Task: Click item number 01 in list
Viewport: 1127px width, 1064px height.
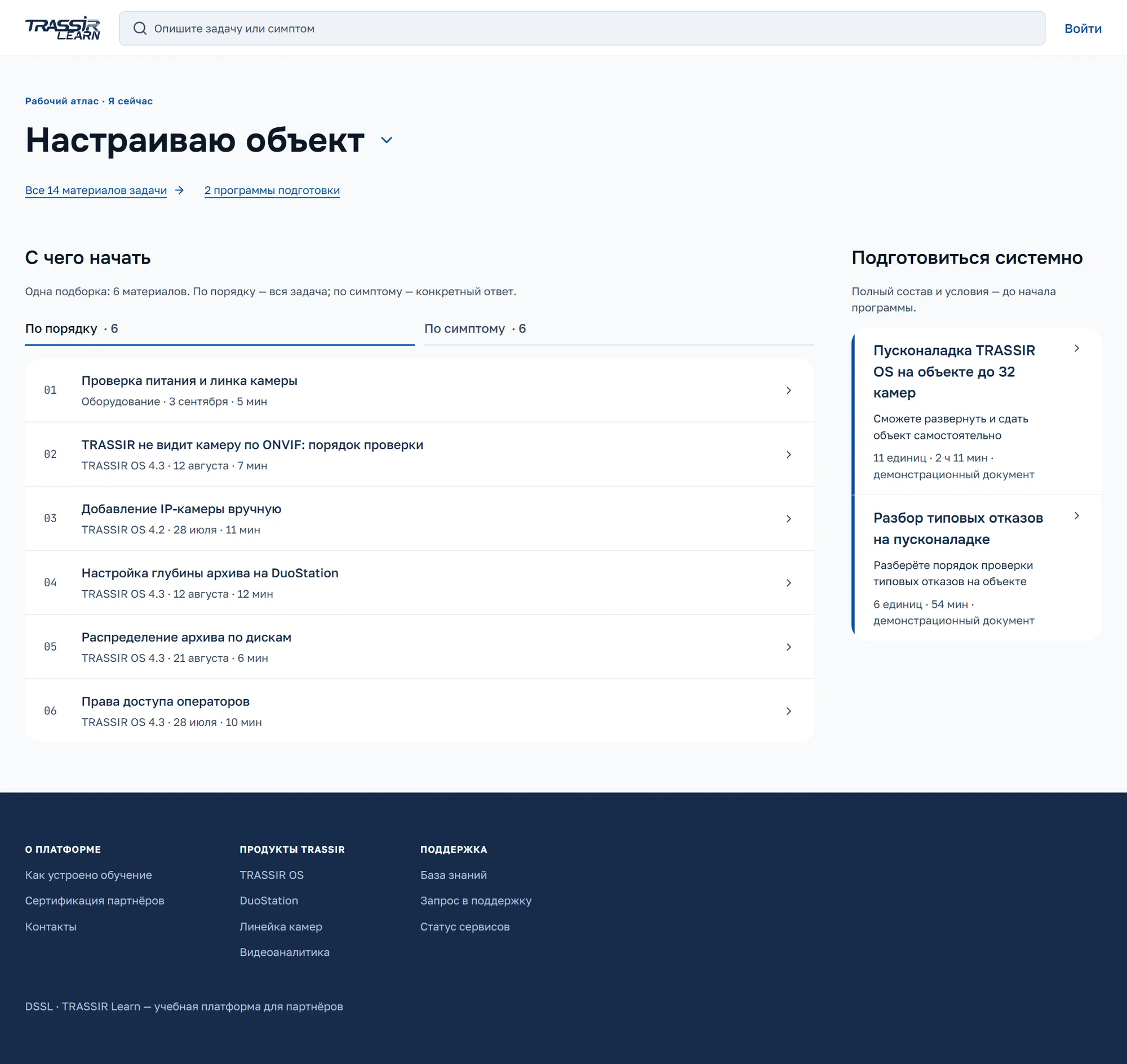Action: [51, 390]
